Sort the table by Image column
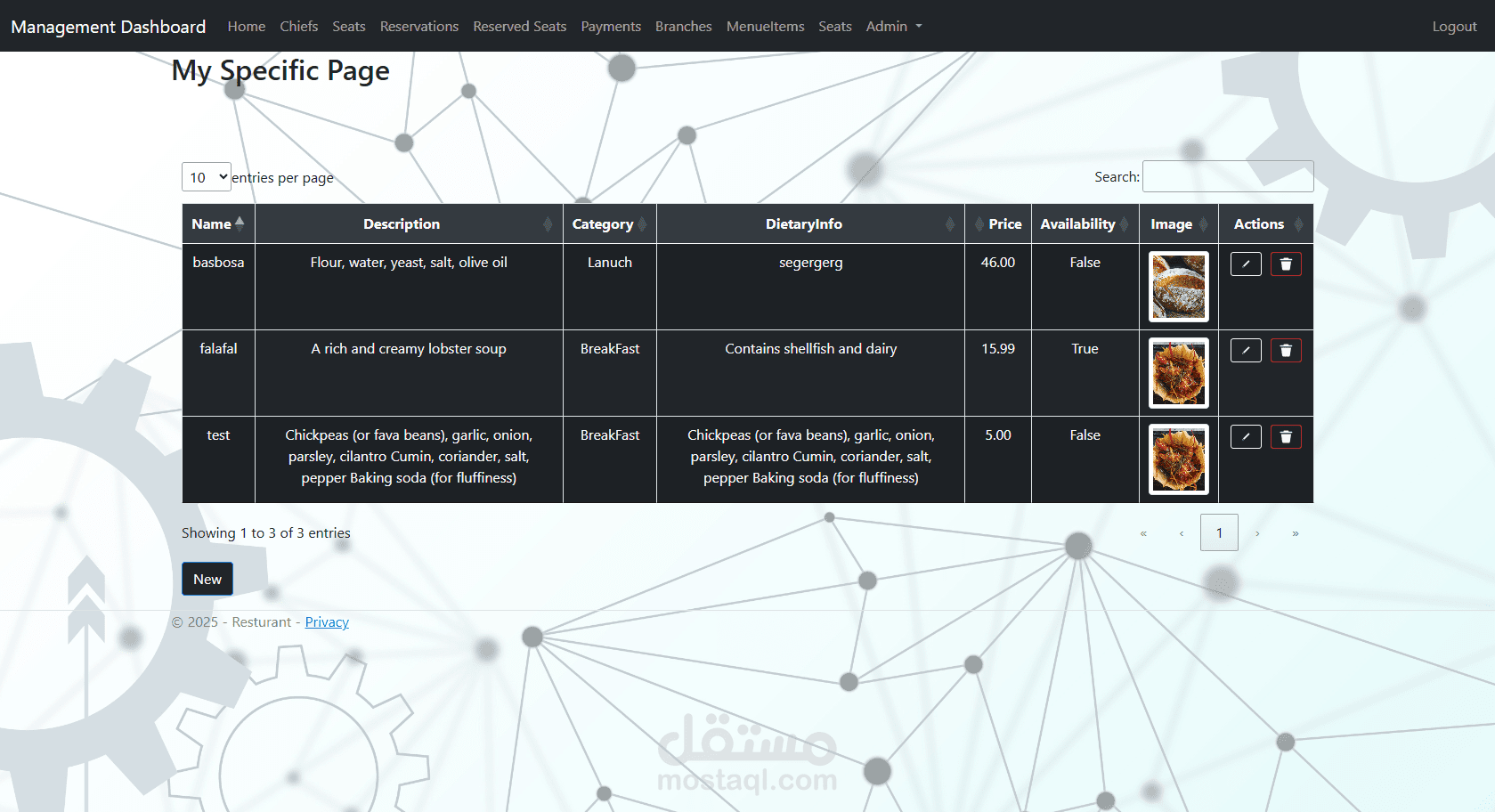Screen dimensions: 1495x812 click(1179, 224)
